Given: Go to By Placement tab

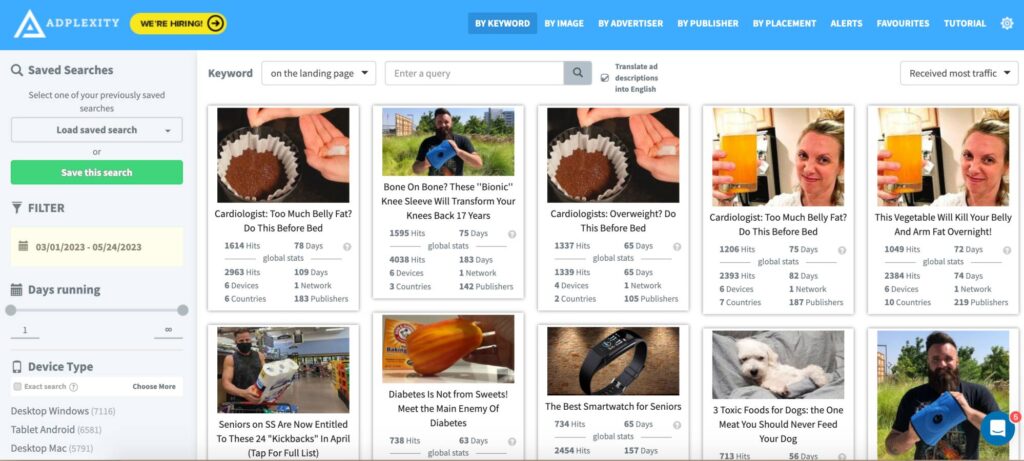Looking at the screenshot, I should [x=784, y=24].
